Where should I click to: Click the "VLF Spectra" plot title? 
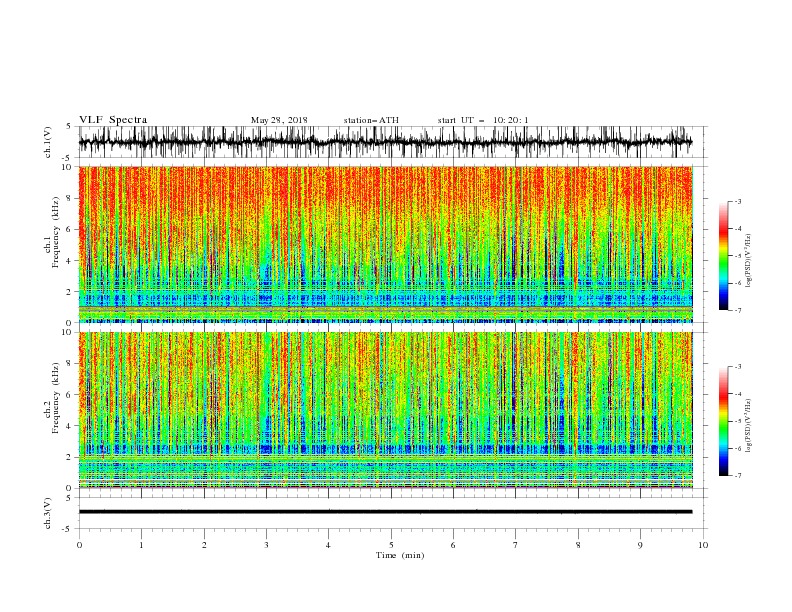(113, 120)
